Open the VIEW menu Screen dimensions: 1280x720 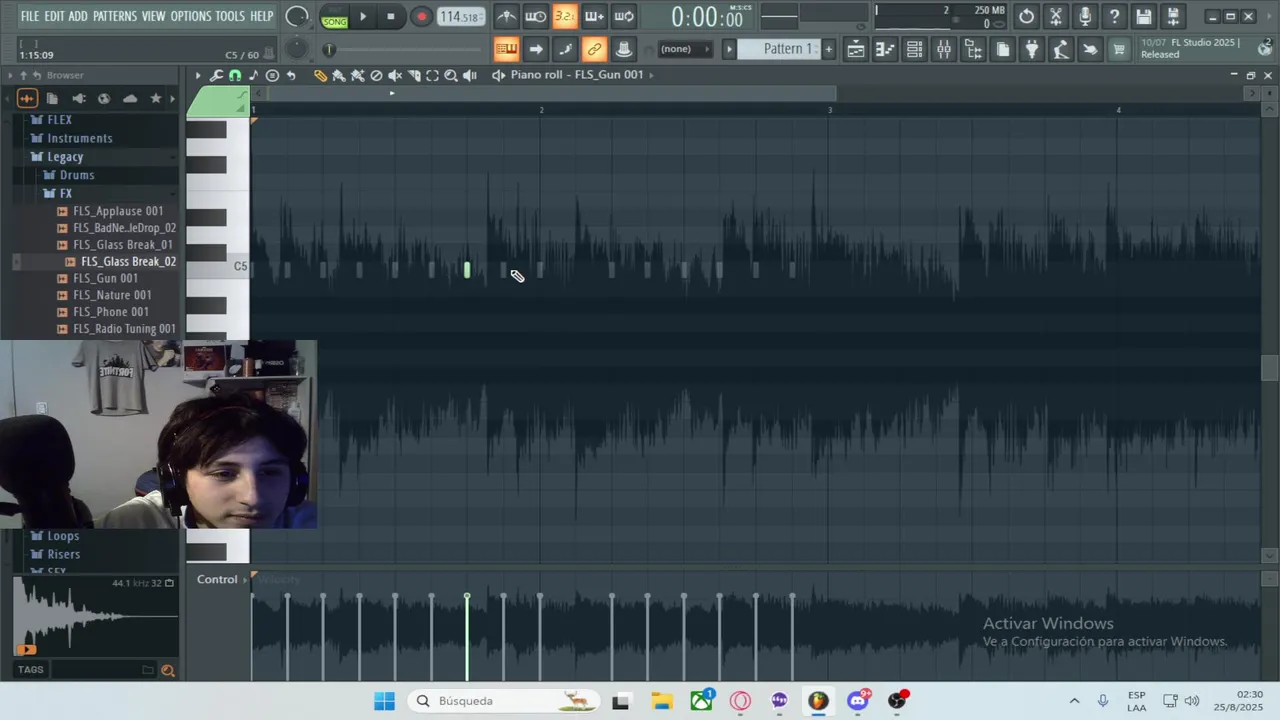[154, 16]
